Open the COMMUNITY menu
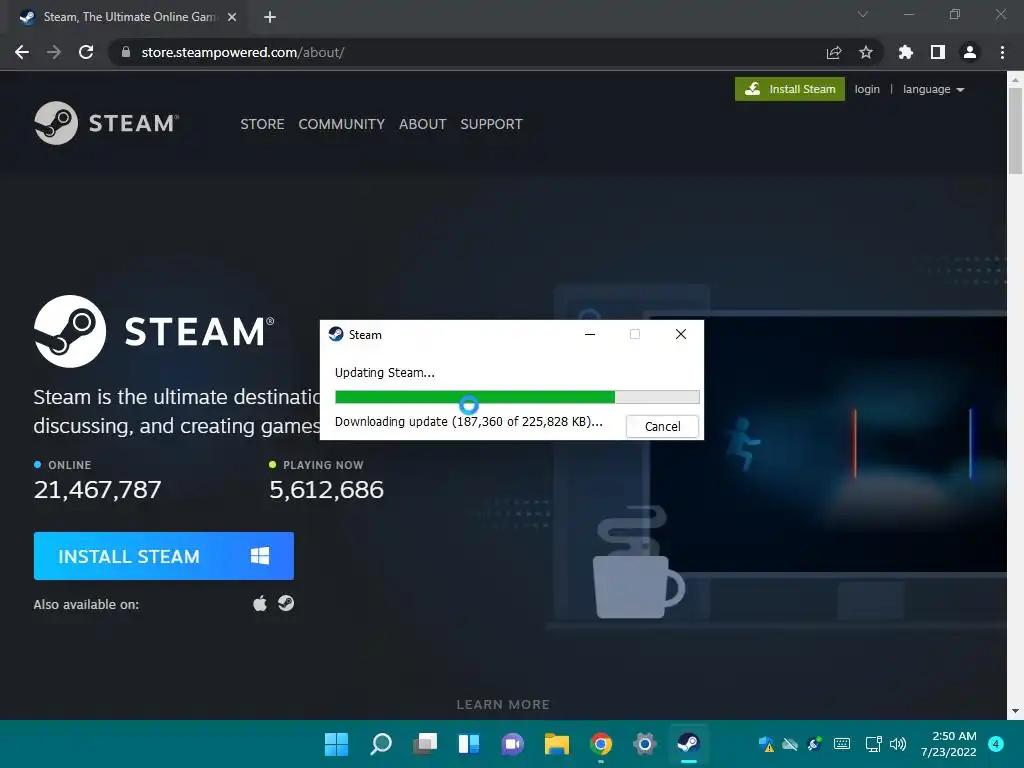The height and width of the screenshot is (768, 1024). [x=342, y=124]
